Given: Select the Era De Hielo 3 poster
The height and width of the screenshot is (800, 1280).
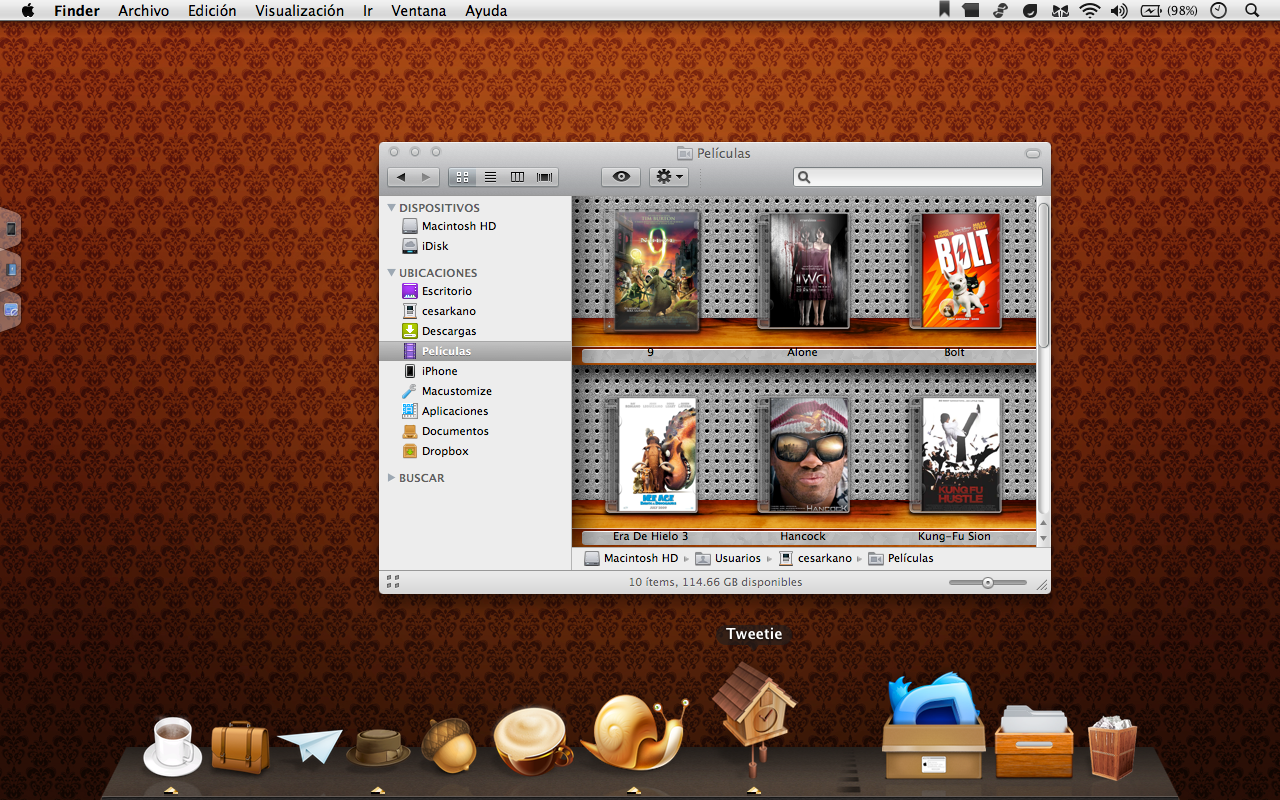Looking at the screenshot, I should 651,455.
